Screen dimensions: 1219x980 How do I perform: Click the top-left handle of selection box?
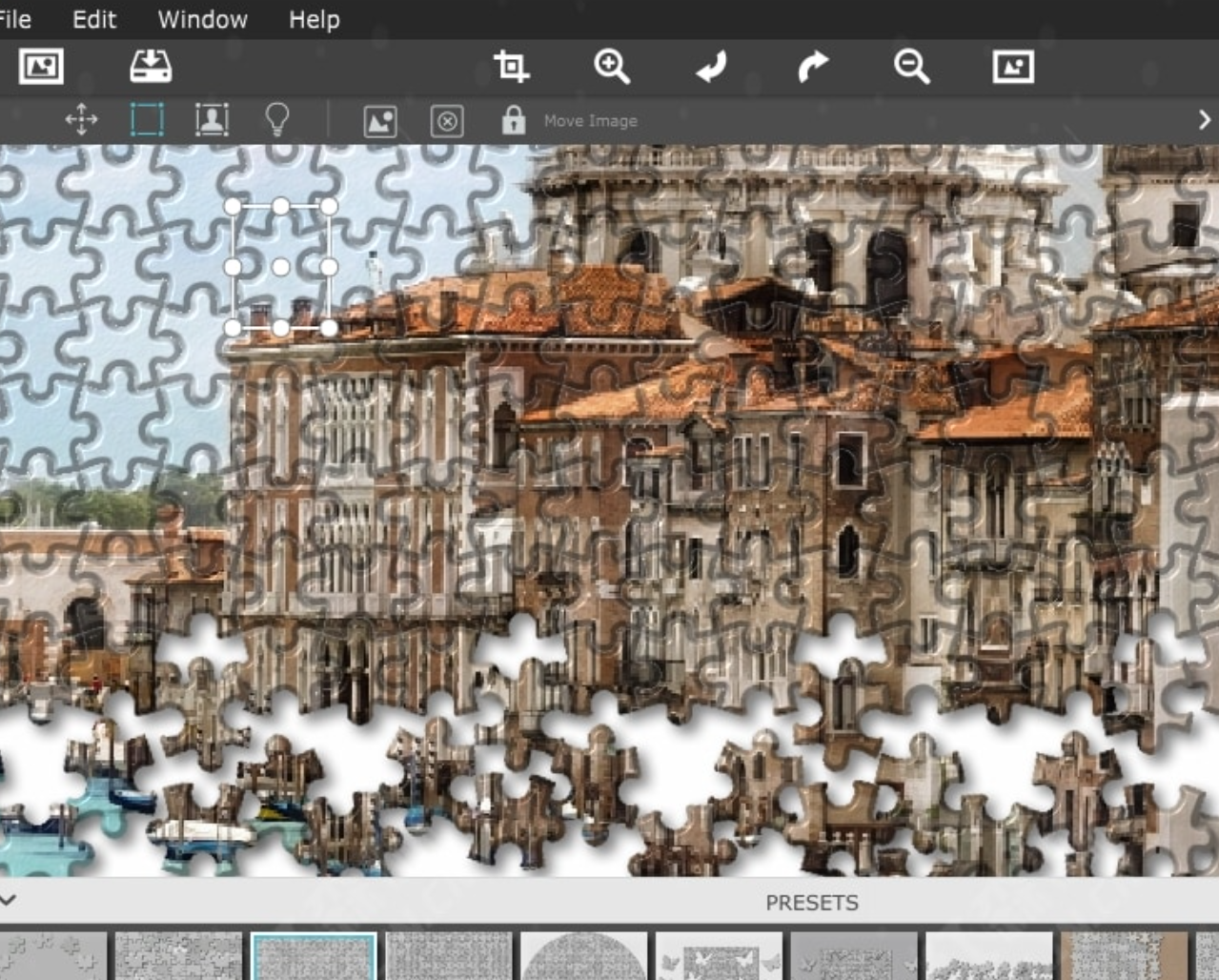point(233,206)
